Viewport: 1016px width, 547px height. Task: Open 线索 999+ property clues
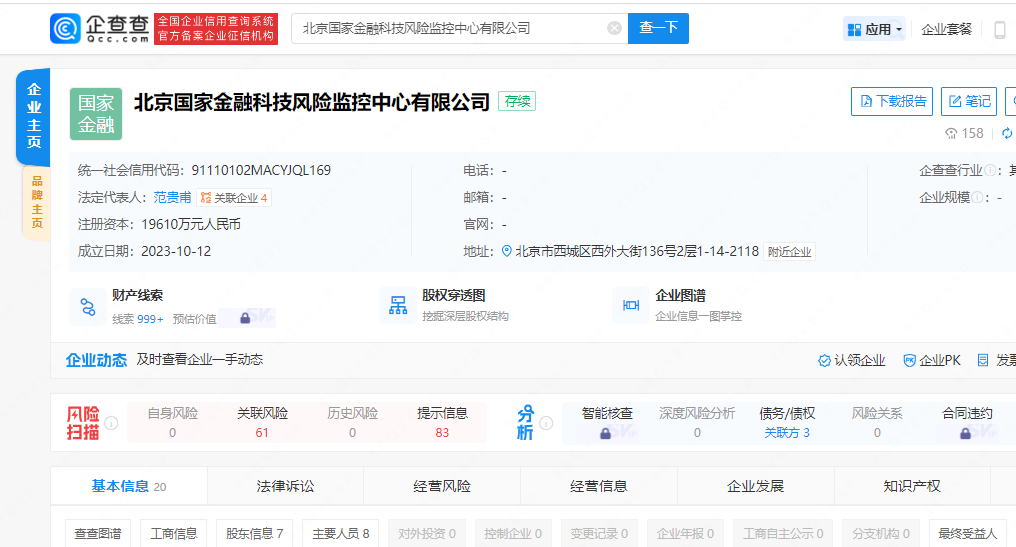point(138,319)
